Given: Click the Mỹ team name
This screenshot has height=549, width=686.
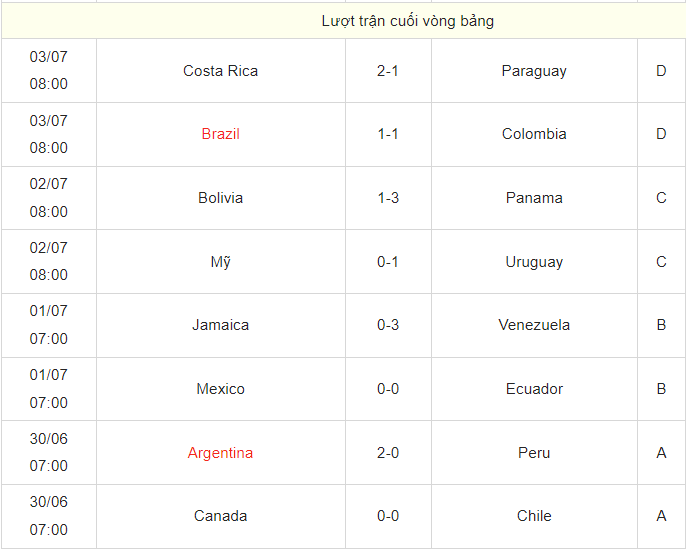Looking at the screenshot, I should pyautogui.click(x=220, y=262).
